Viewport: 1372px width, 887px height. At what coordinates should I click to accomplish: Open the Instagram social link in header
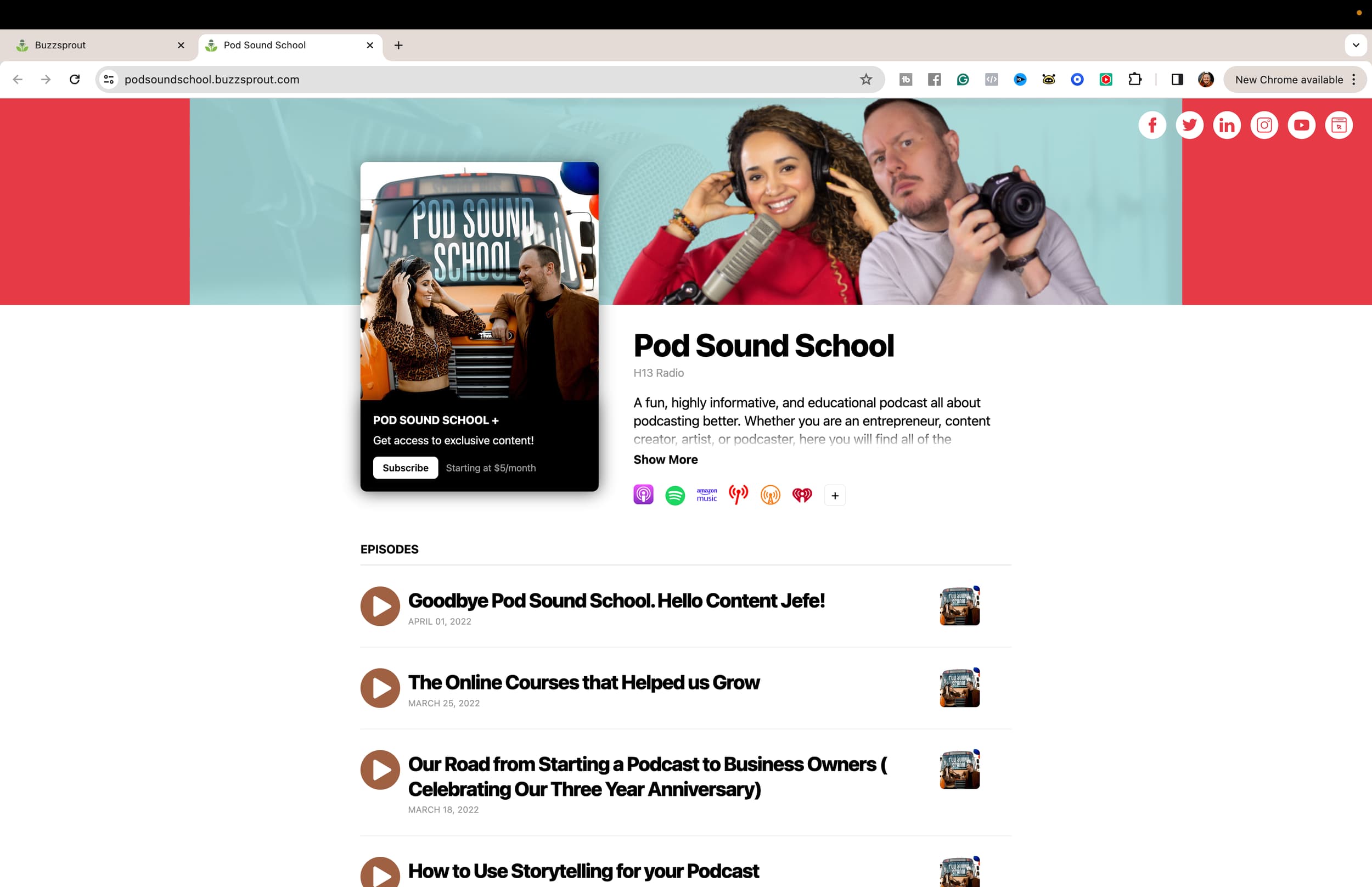(x=1264, y=125)
